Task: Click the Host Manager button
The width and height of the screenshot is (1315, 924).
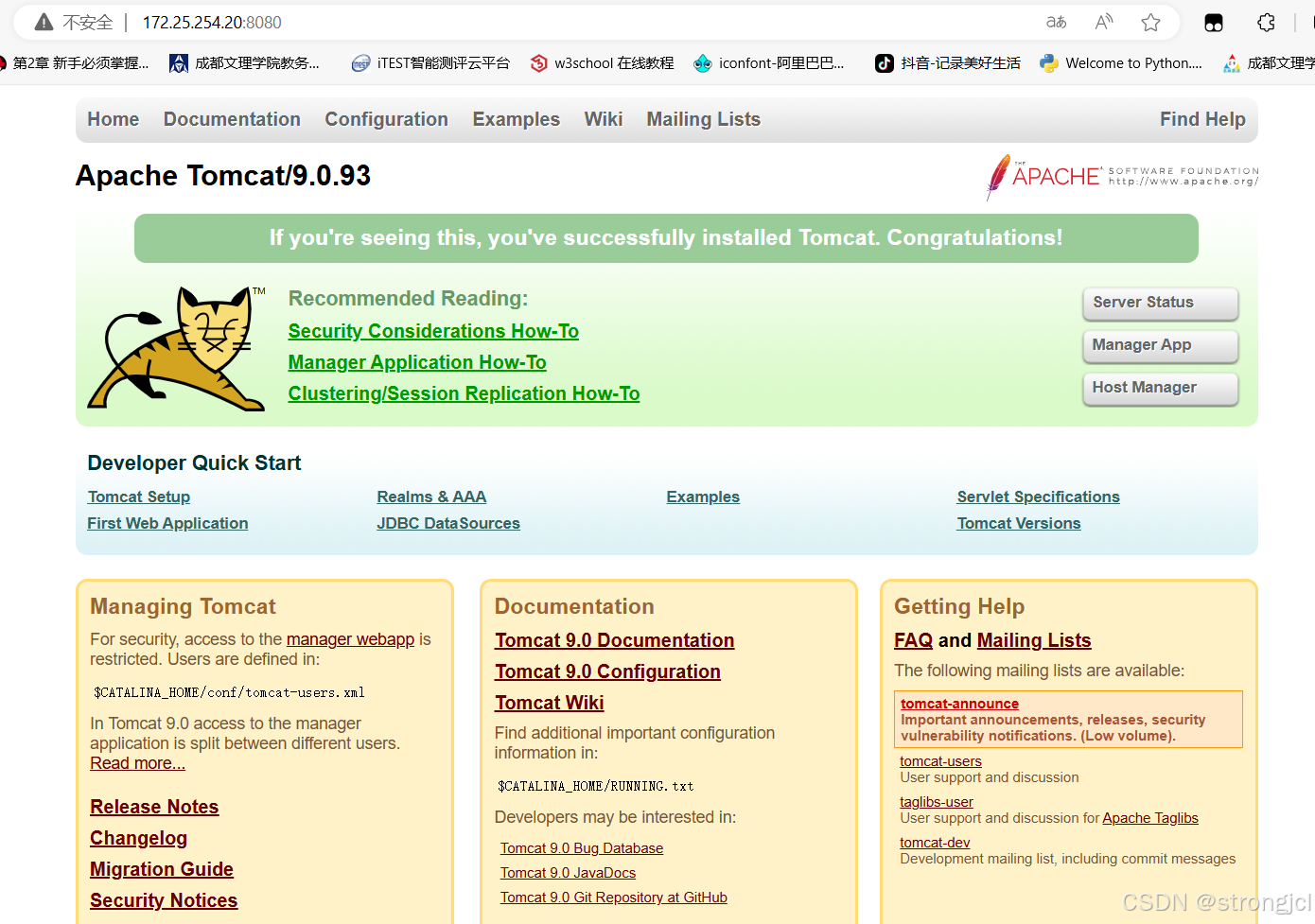Action: pyautogui.click(x=1160, y=388)
